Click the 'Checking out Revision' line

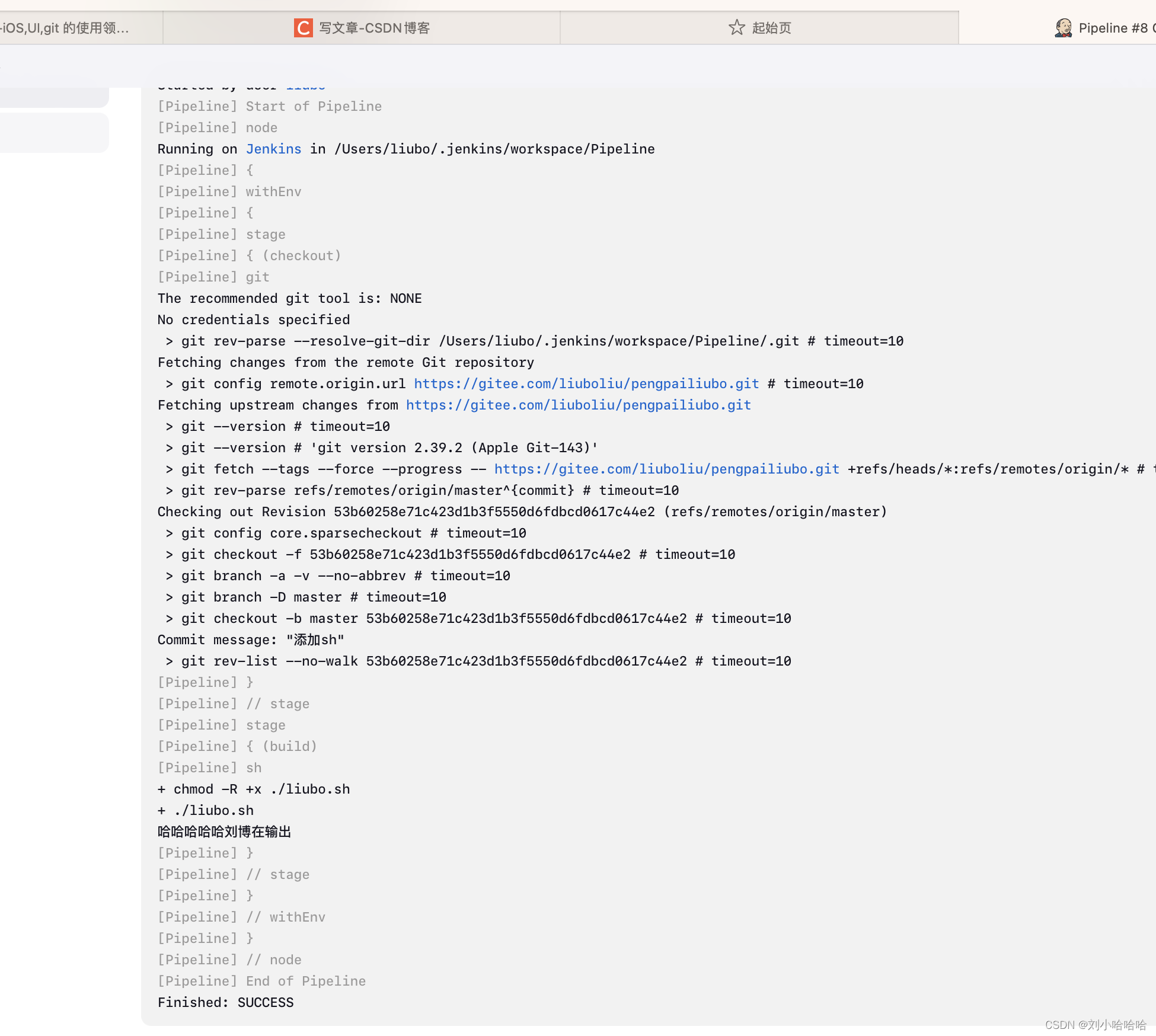522,512
